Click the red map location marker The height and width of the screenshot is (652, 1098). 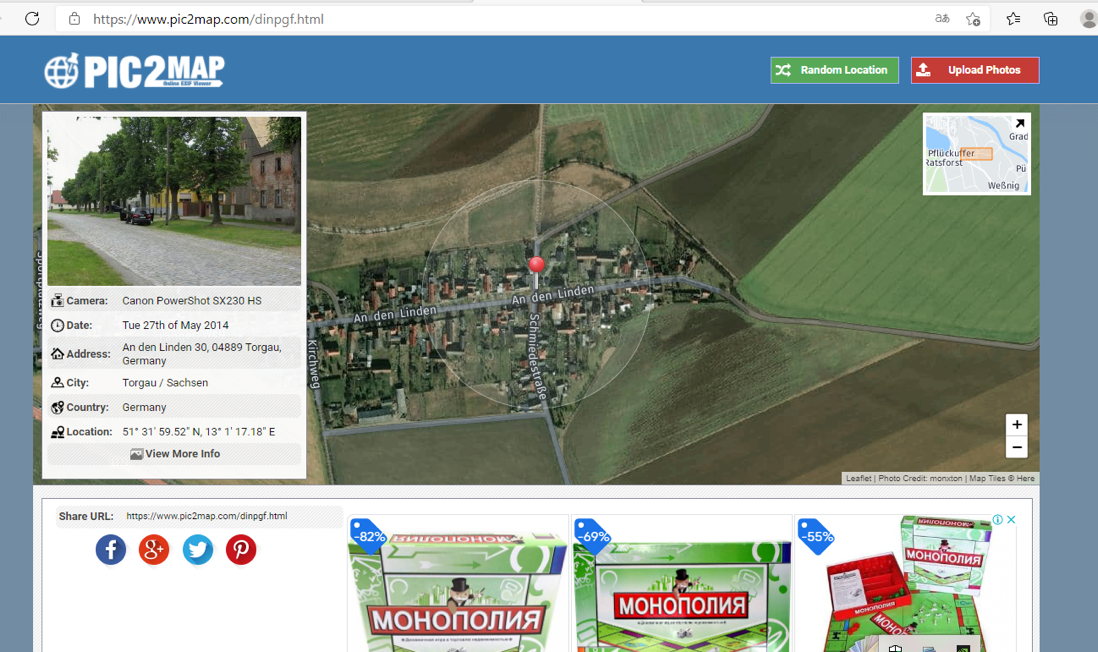click(536, 264)
